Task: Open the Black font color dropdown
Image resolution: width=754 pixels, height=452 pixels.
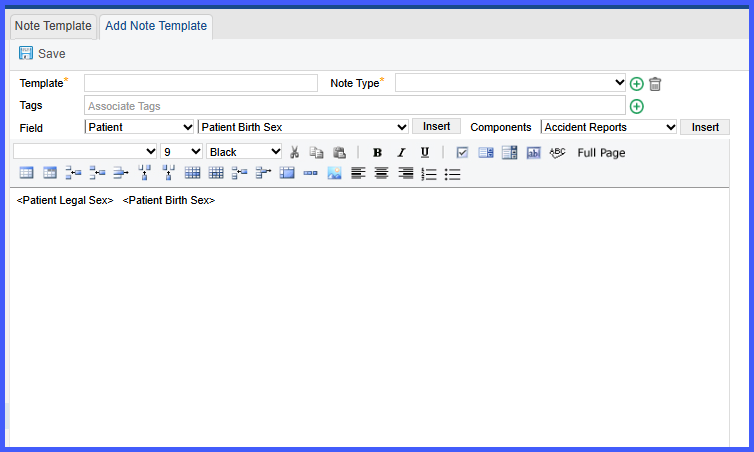Action: click(244, 152)
